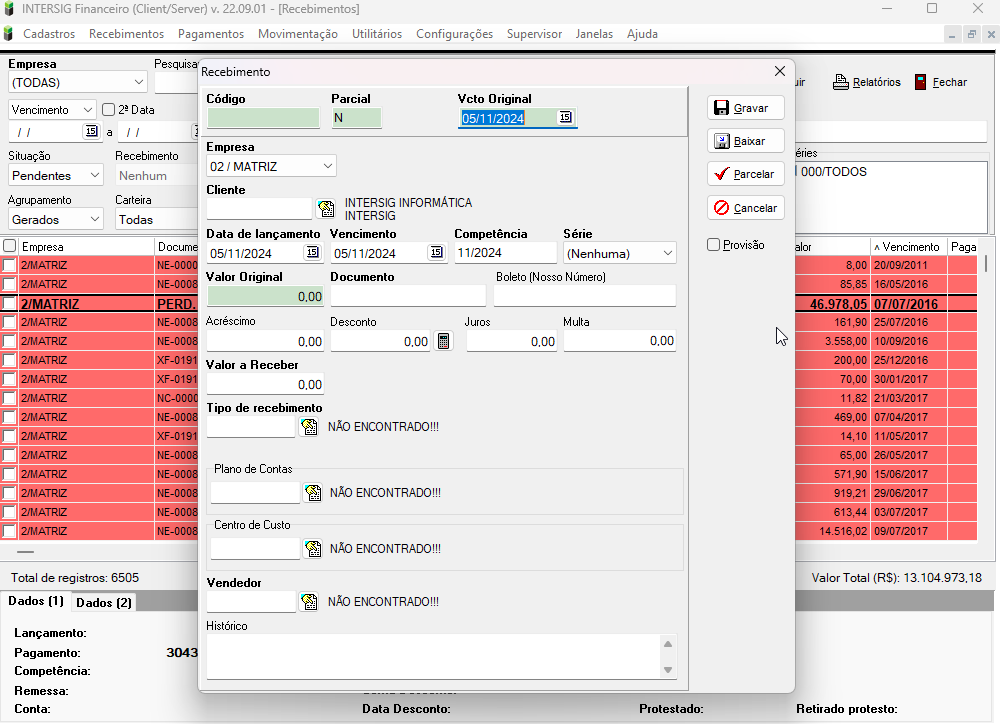Open the Janelas menu
Viewport: 1000px width, 724px height.
pos(594,34)
